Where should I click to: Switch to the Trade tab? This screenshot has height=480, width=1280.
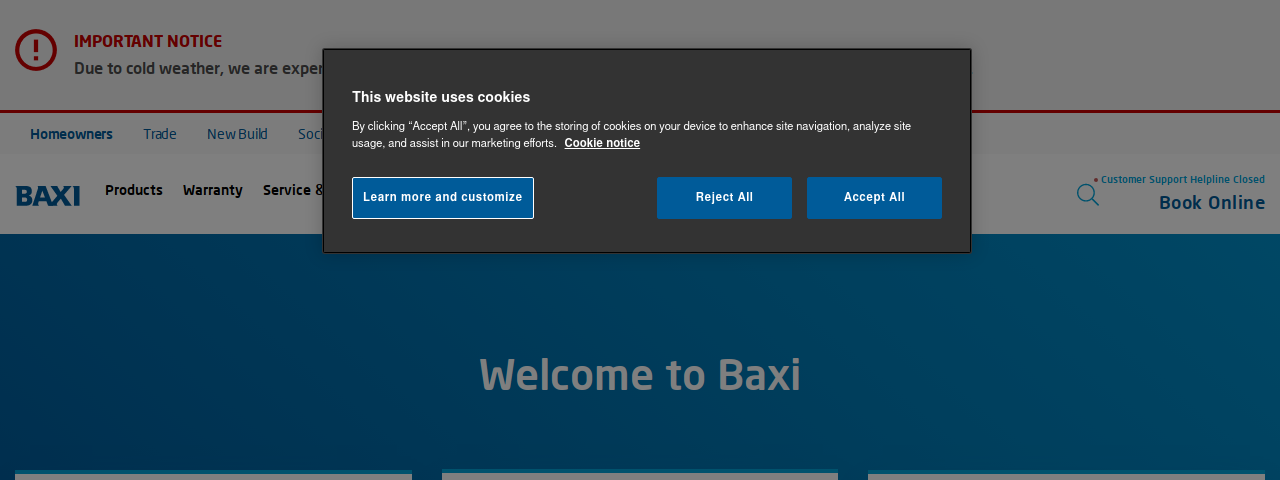pyautogui.click(x=160, y=134)
